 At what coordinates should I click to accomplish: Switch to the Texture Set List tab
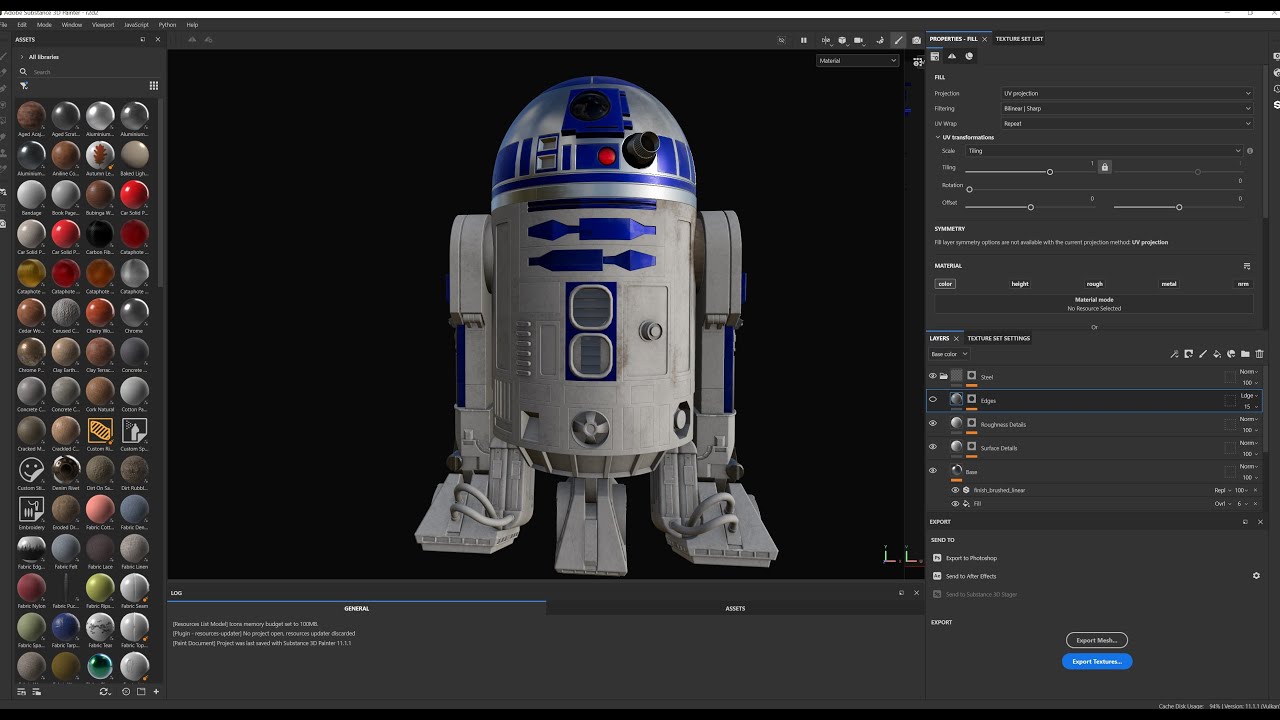[1019, 39]
